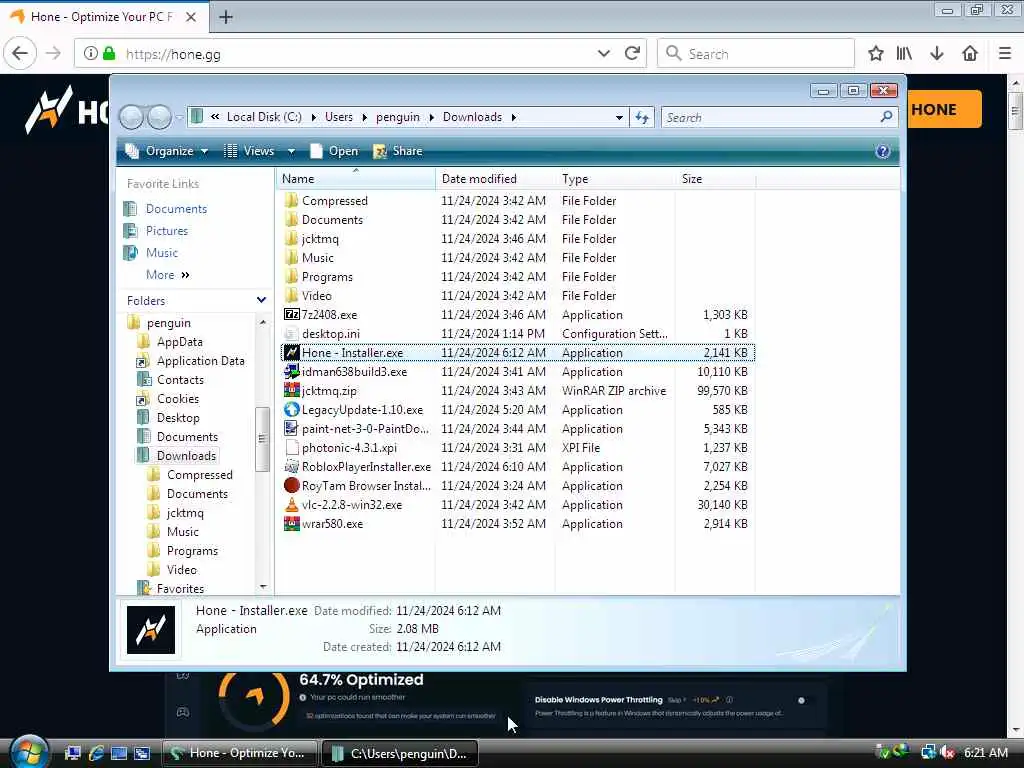Screen dimensions: 1024x768
Task: Open Documents favorite link
Action: (x=176, y=209)
